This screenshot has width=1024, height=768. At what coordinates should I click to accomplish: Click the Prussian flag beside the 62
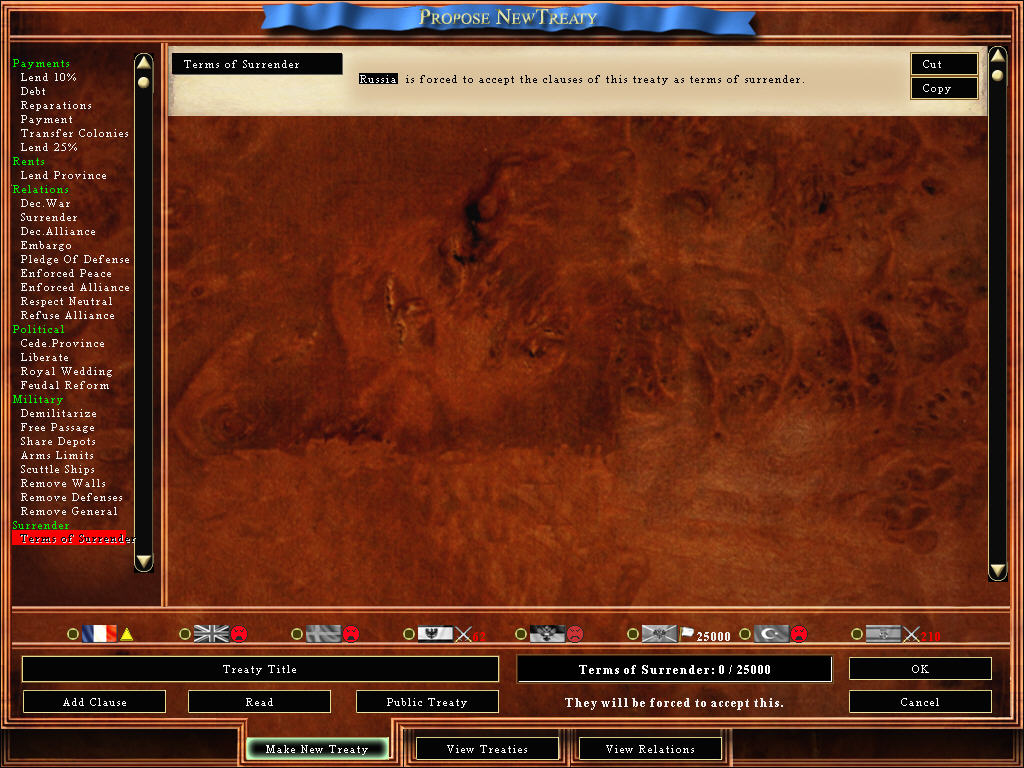[x=436, y=633]
